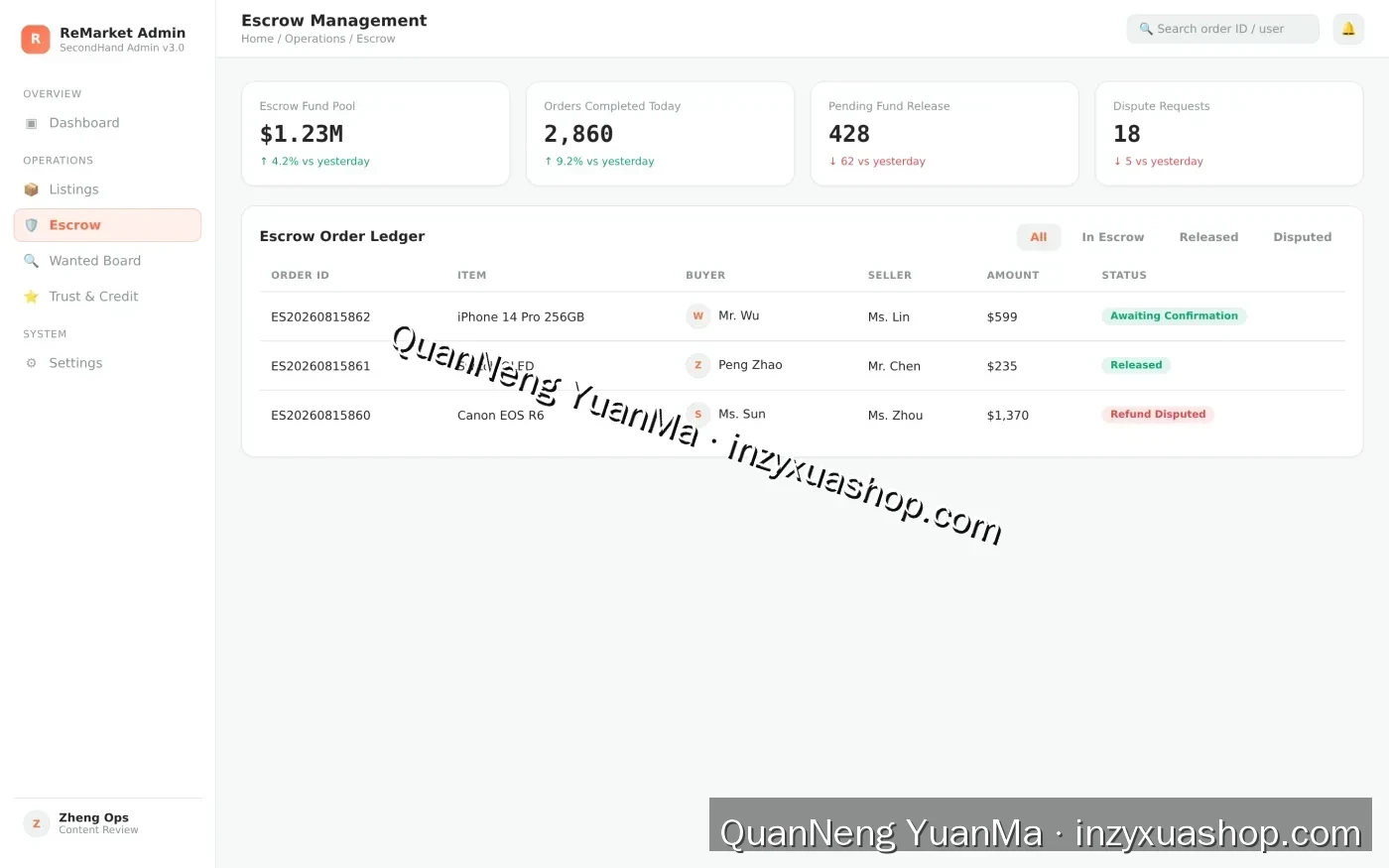Switch to Disputed filter tab
This screenshot has height=868, width=1389.
tap(1303, 237)
